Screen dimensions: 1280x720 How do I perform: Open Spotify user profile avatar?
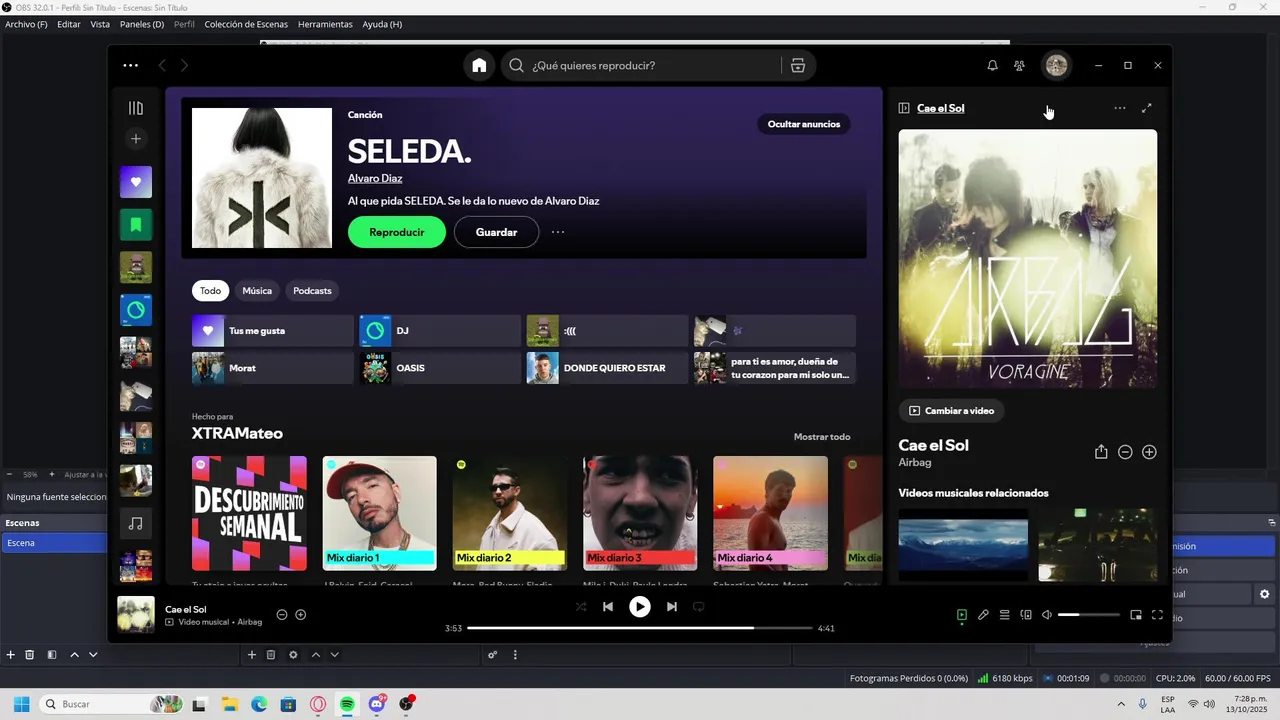pyautogui.click(x=1056, y=65)
